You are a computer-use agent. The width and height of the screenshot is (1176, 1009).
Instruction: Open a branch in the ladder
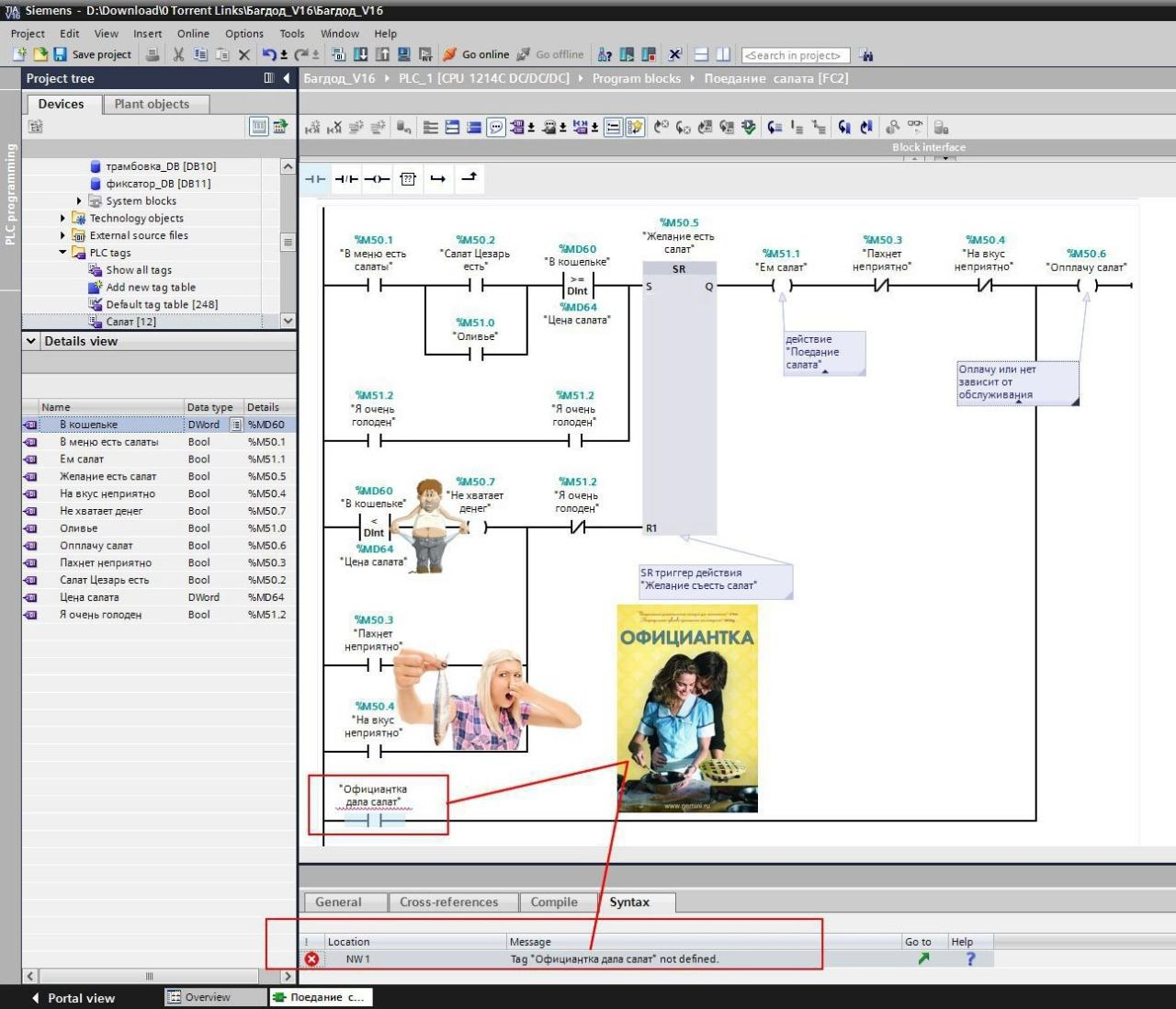coord(438,179)
